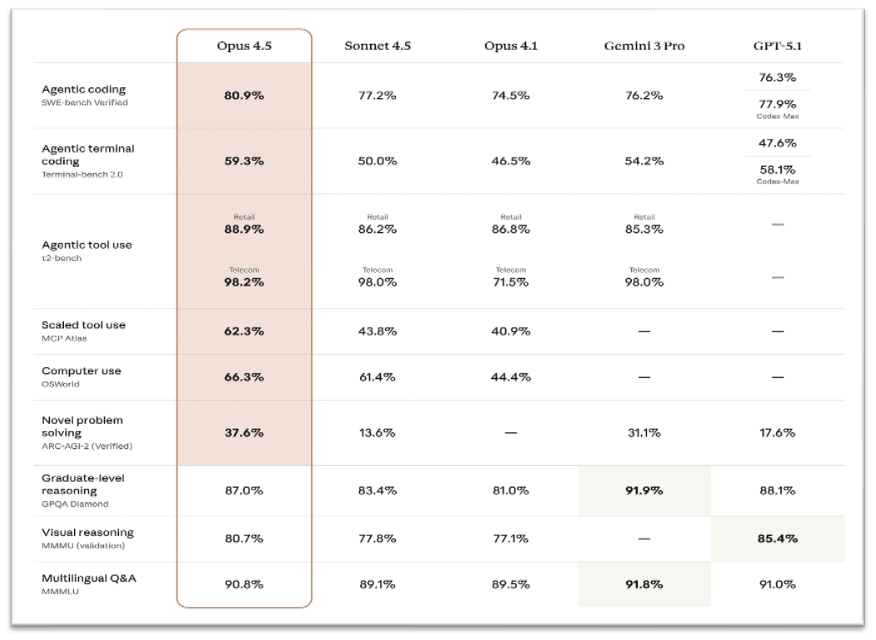This screenshot has width=876, height=640.
Task: Select the Visual reasoning row label
Action: coord(88,533)
